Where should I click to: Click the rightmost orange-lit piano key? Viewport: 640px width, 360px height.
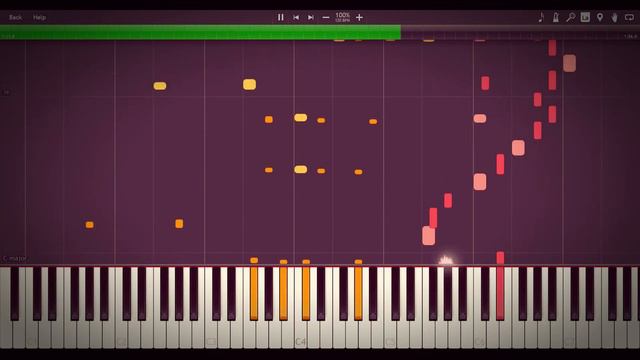pos(358,293)
